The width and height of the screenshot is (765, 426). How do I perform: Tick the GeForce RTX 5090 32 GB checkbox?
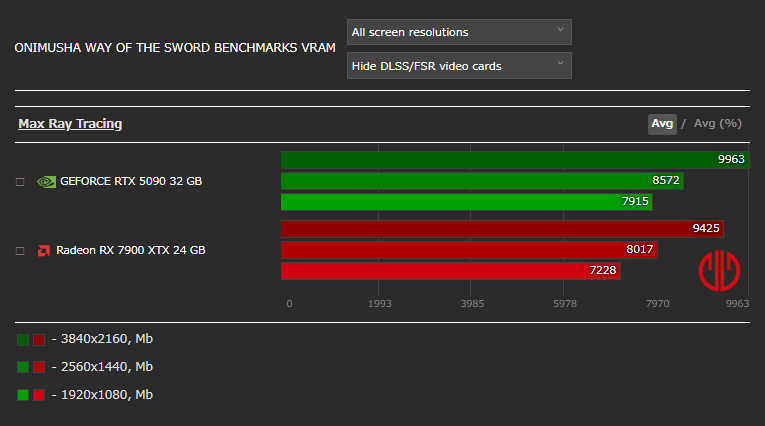pyautogui.click(x=20, y=182)
